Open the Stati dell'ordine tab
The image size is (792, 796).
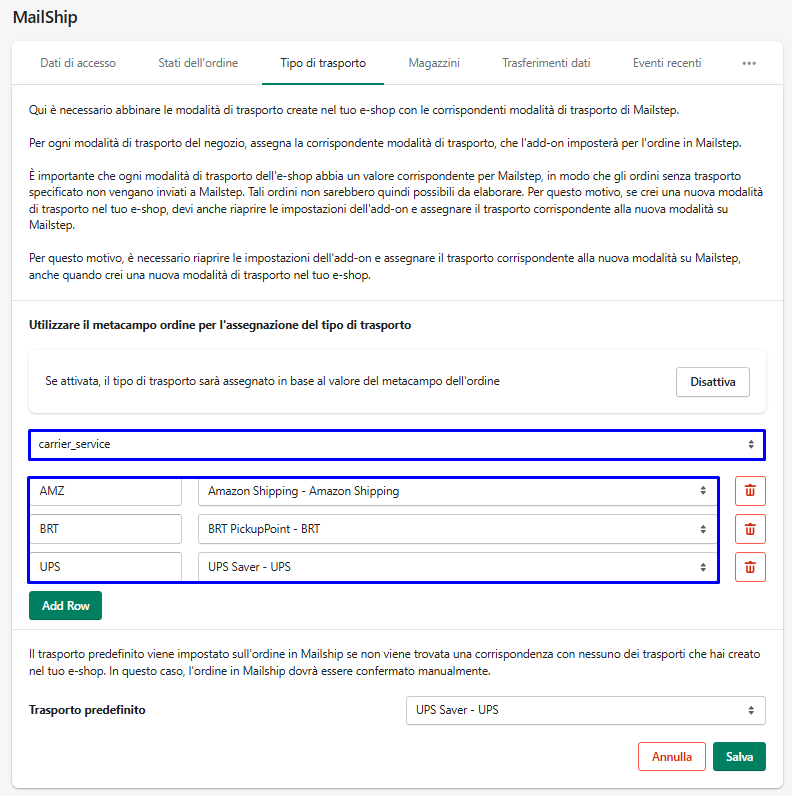click(x=198, y=63)
